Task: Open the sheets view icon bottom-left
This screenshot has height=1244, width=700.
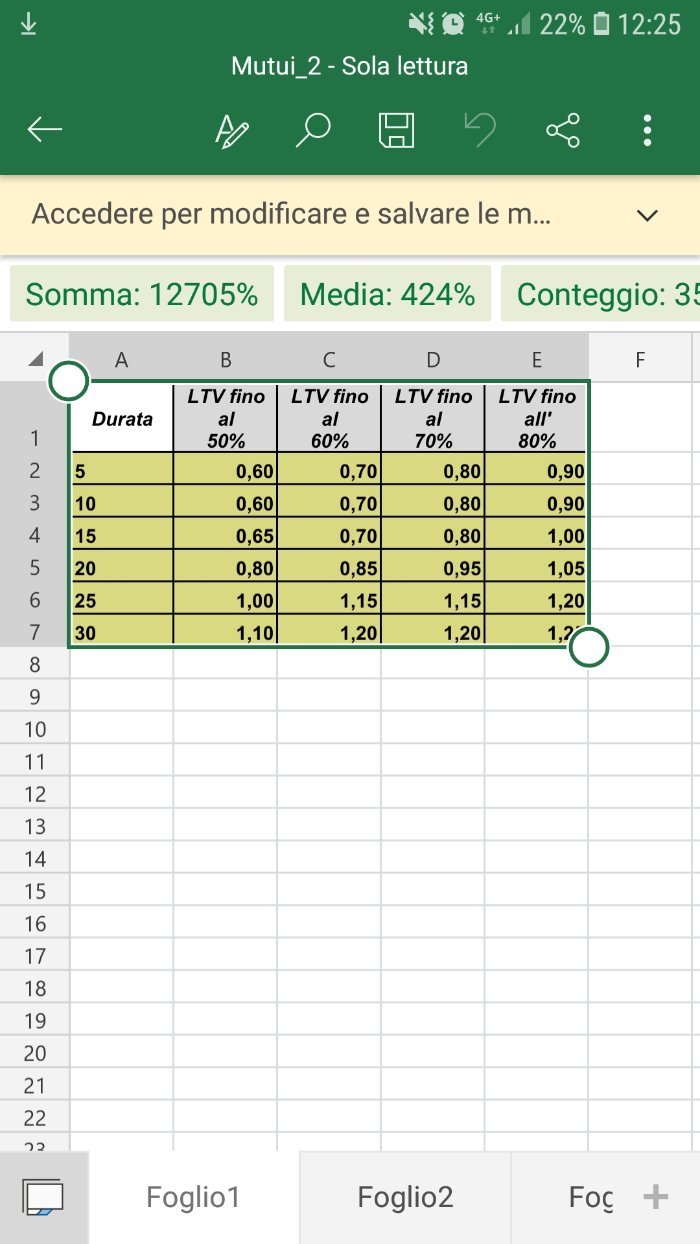Action: pyautogui.click(x=43, y=1197)
